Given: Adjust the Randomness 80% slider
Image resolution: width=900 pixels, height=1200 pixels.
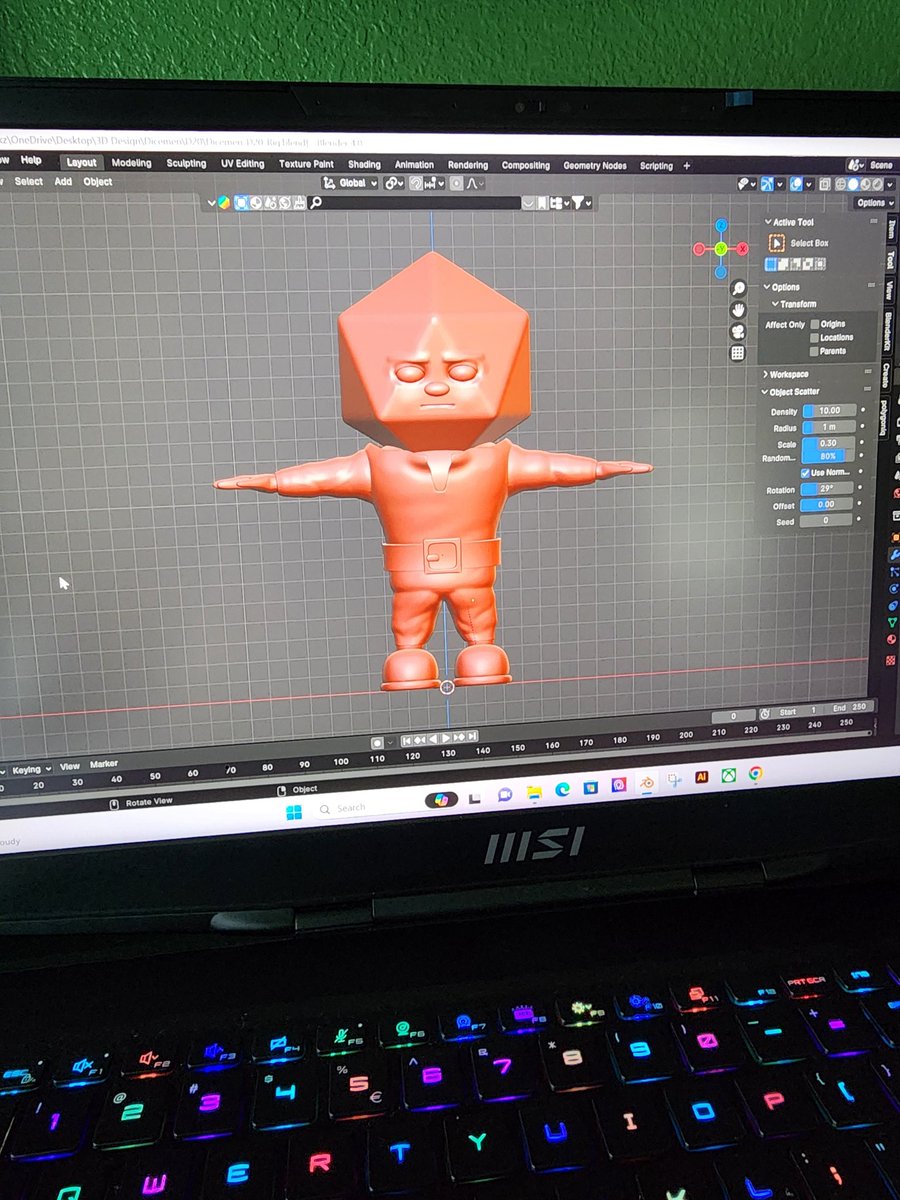Looking at the screenshot, I should 829,456.
